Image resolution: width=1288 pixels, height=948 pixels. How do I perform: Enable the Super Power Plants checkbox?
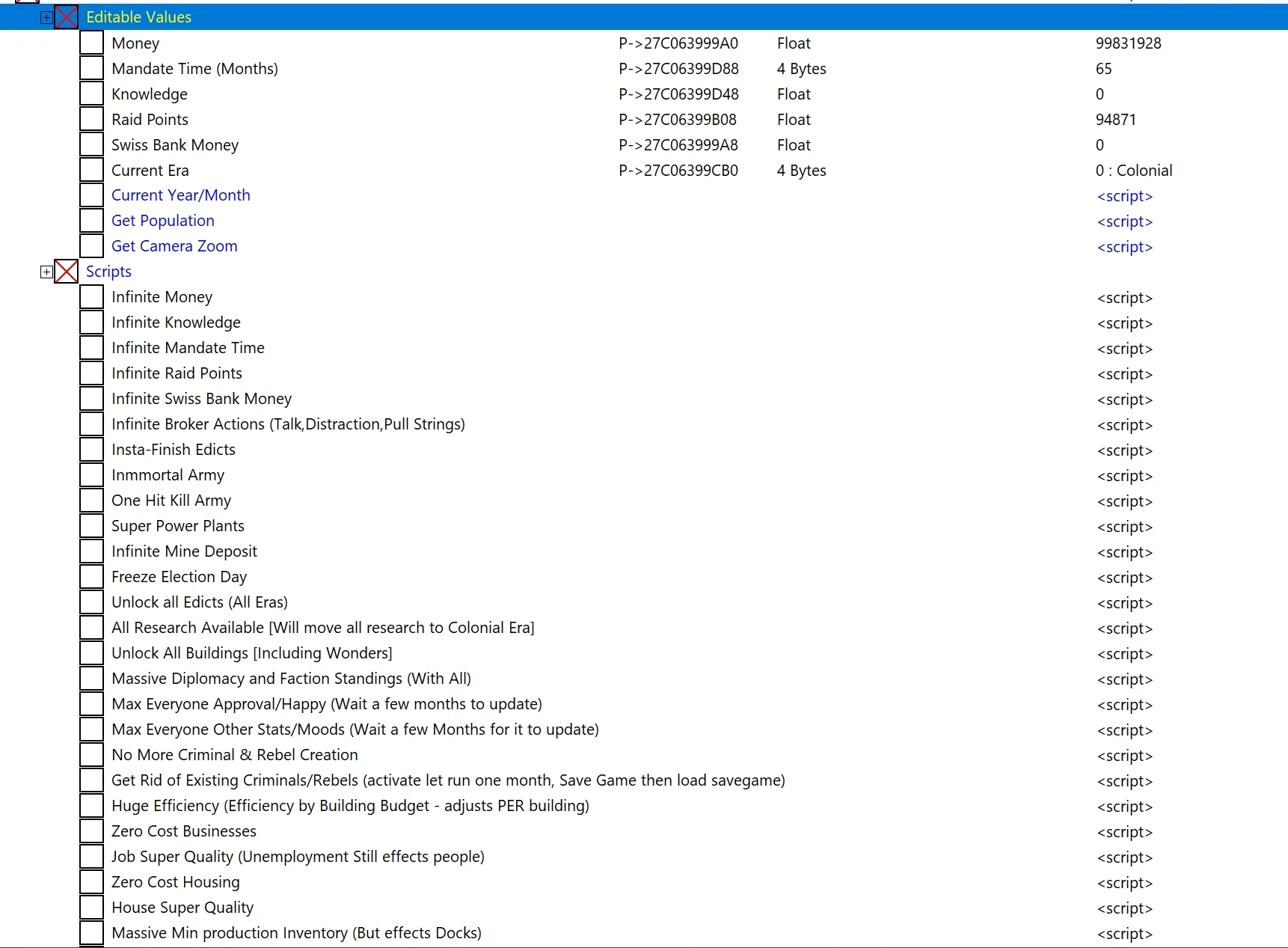91,526
